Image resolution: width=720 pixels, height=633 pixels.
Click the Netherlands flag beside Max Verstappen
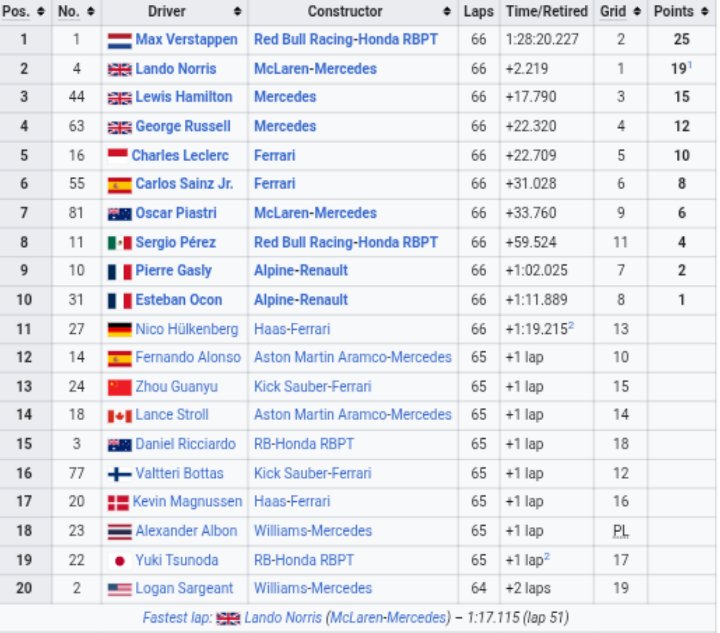point(119,40)
